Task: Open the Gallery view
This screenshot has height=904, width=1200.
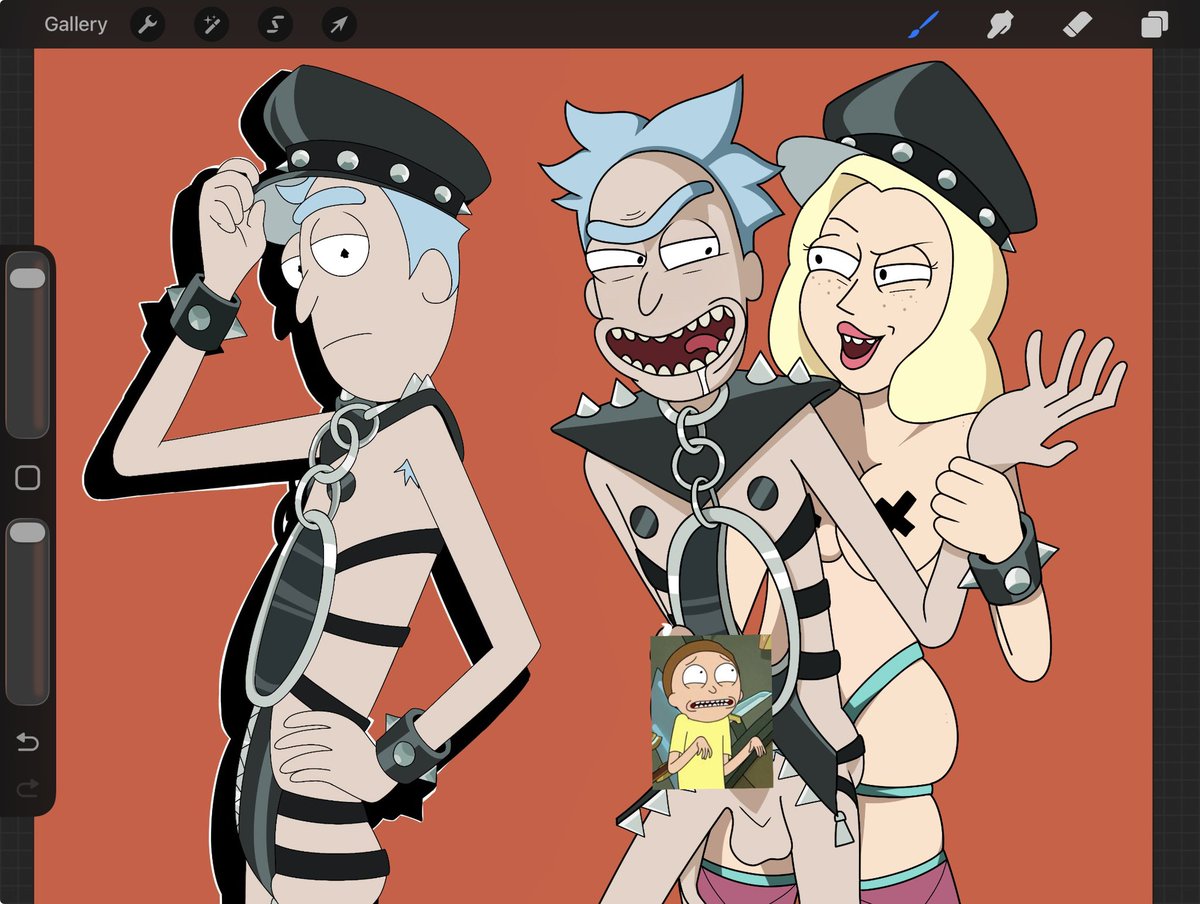Action: 75,24
